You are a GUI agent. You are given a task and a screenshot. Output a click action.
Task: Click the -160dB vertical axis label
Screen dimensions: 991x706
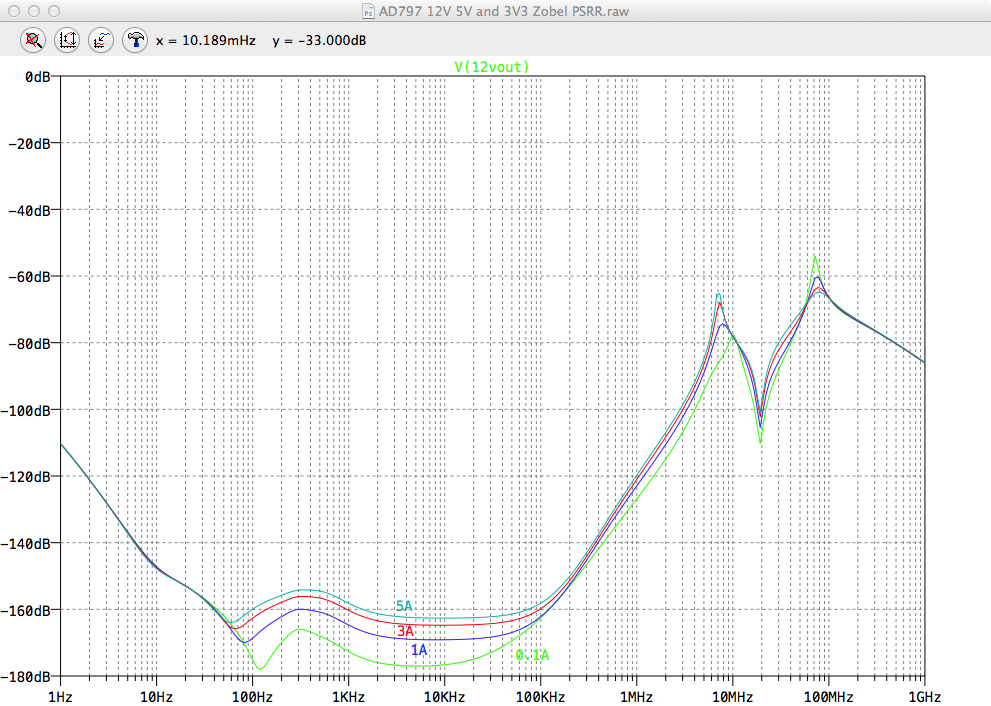25,611
